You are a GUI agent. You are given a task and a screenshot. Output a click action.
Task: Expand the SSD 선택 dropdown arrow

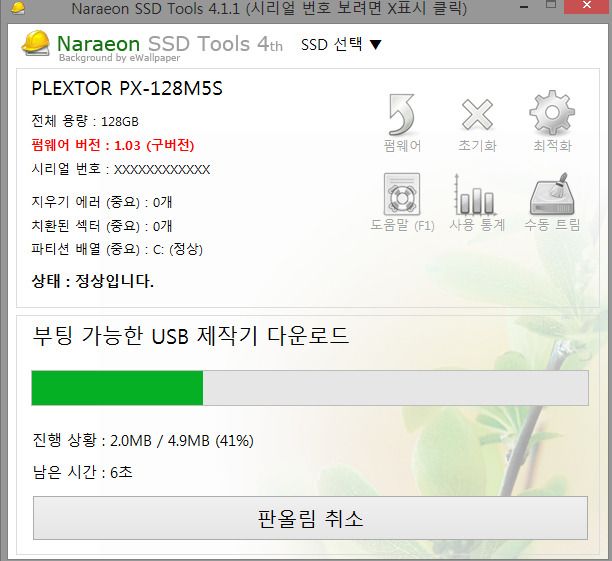(375, 45)
